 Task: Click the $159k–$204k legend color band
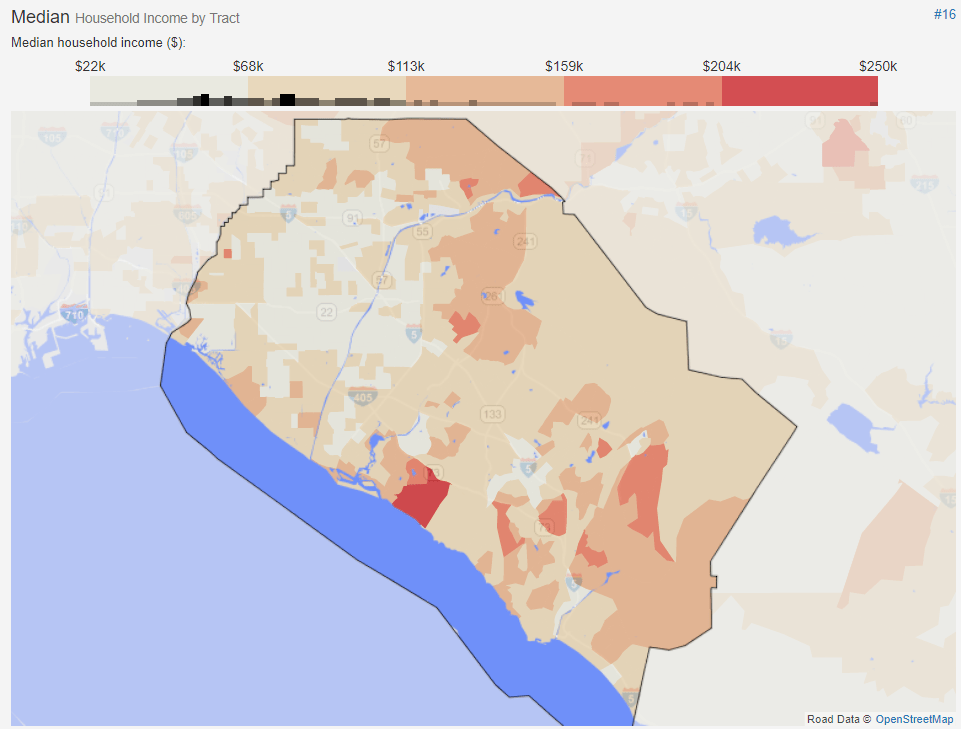pos(642,90)
